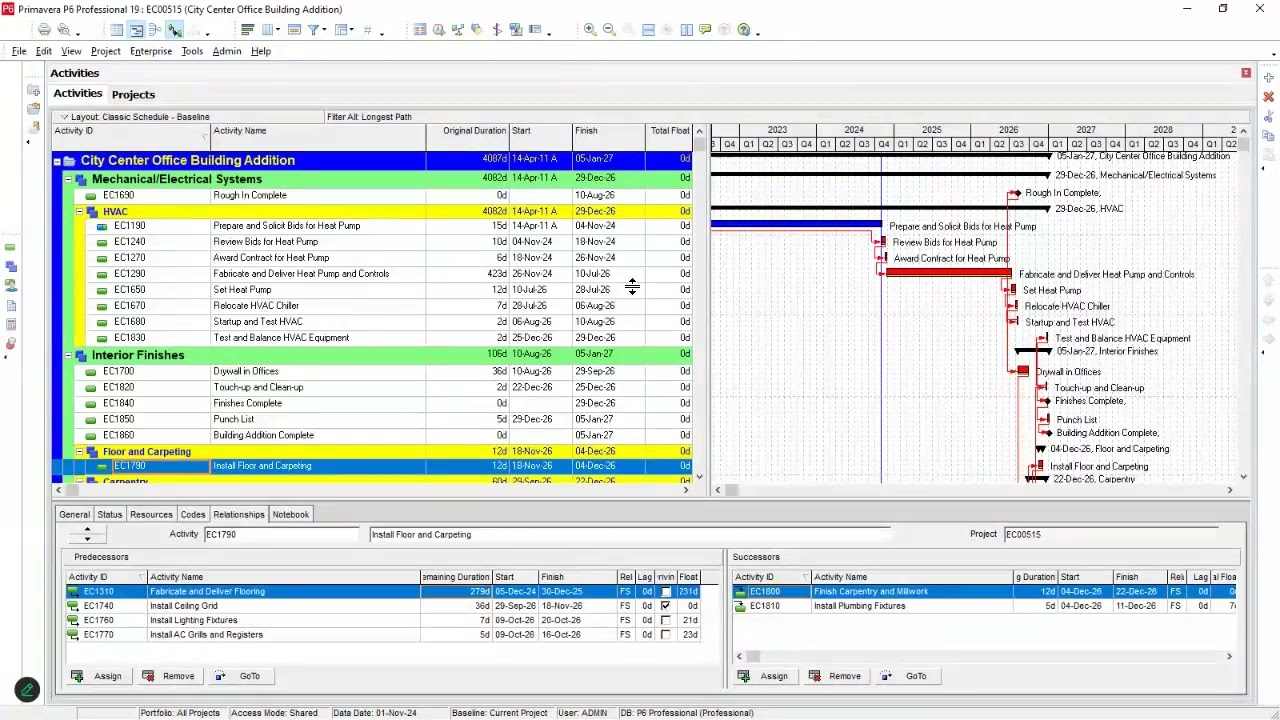This screenshot has width=1280, height=720.
Task: Click the Total Float column header
Action: click(x=670, y=131)
